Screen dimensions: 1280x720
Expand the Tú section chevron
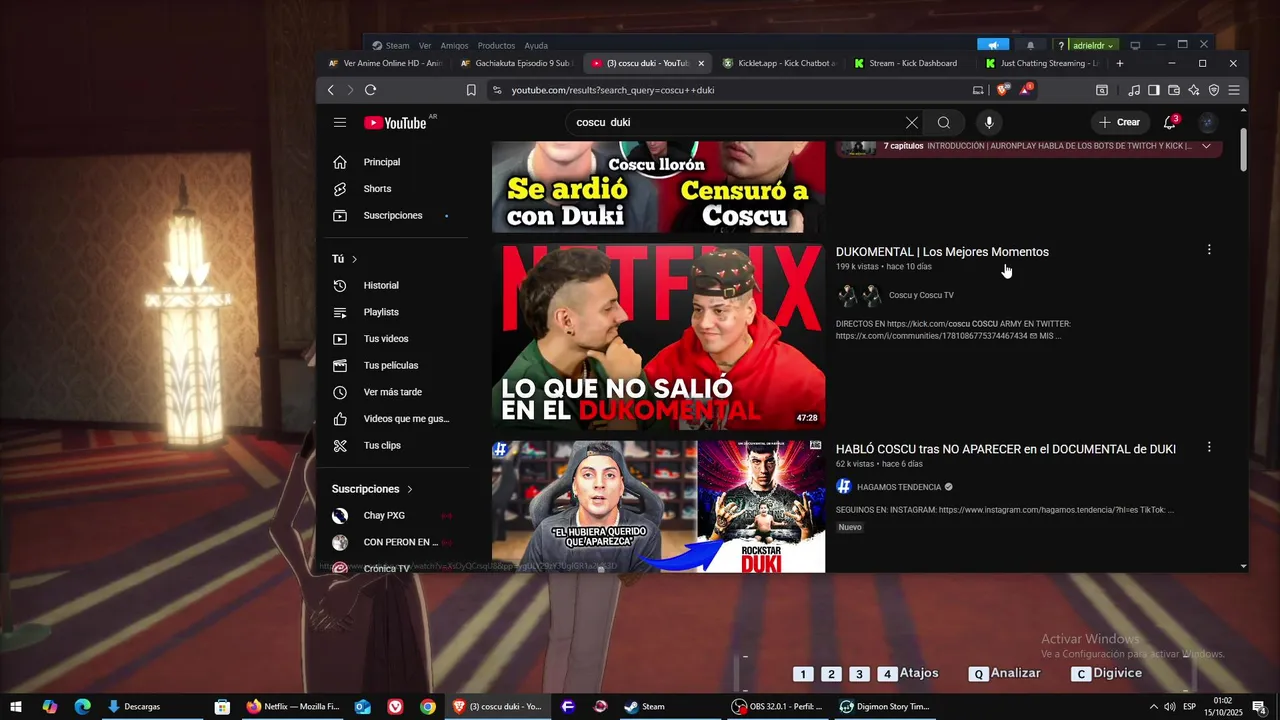(x=354, y=259)
